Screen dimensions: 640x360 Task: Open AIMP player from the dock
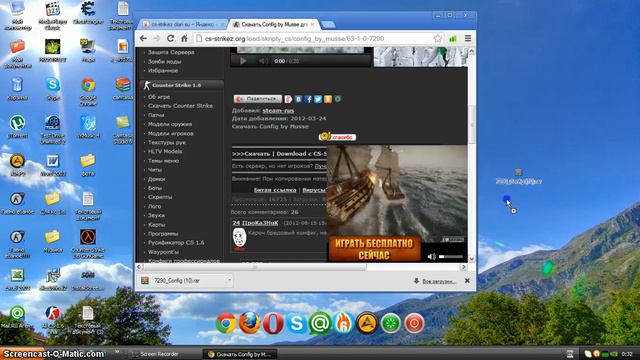click(367, 323)
